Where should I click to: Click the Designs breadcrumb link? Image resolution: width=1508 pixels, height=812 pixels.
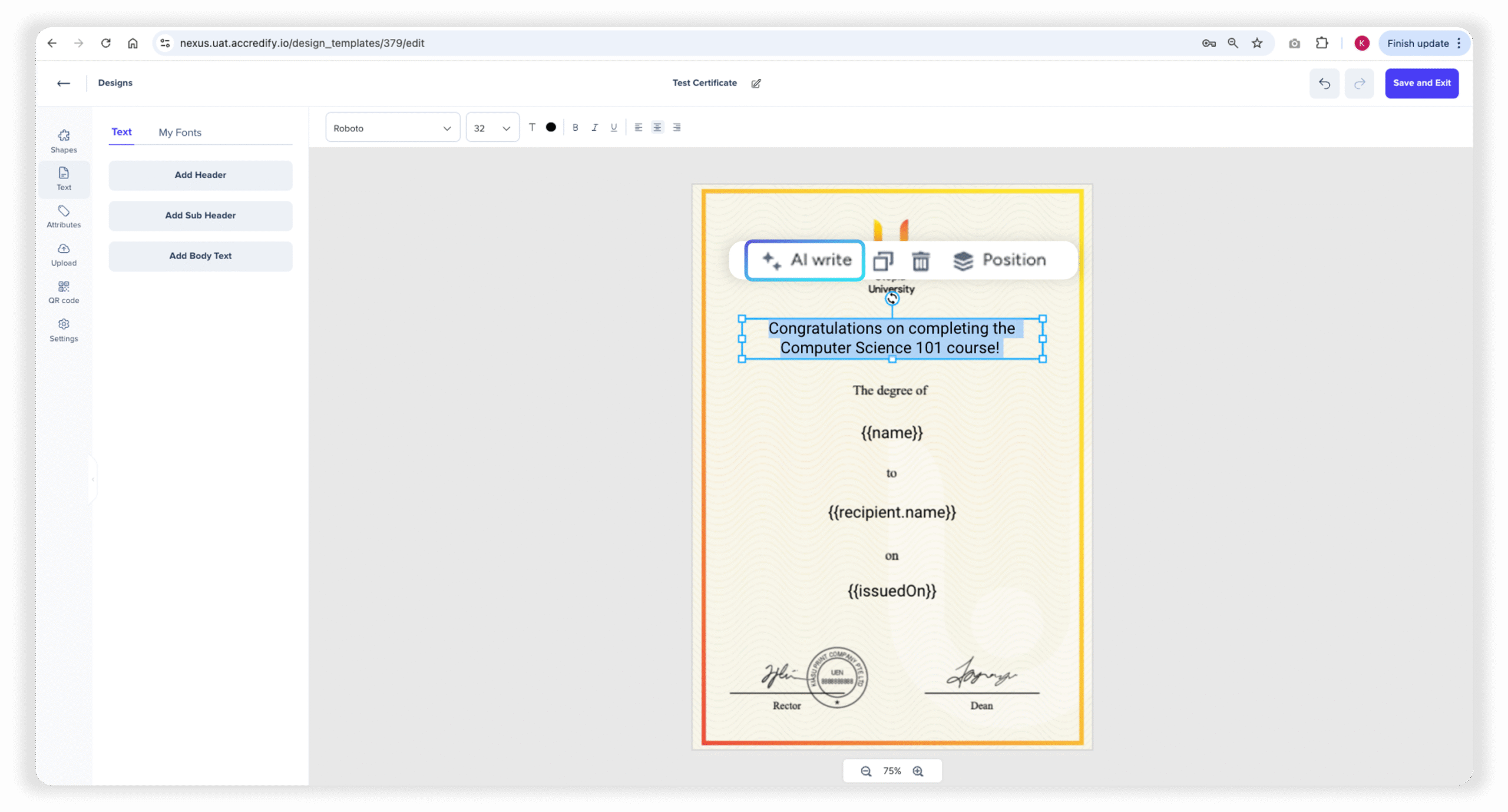[115, 83]
